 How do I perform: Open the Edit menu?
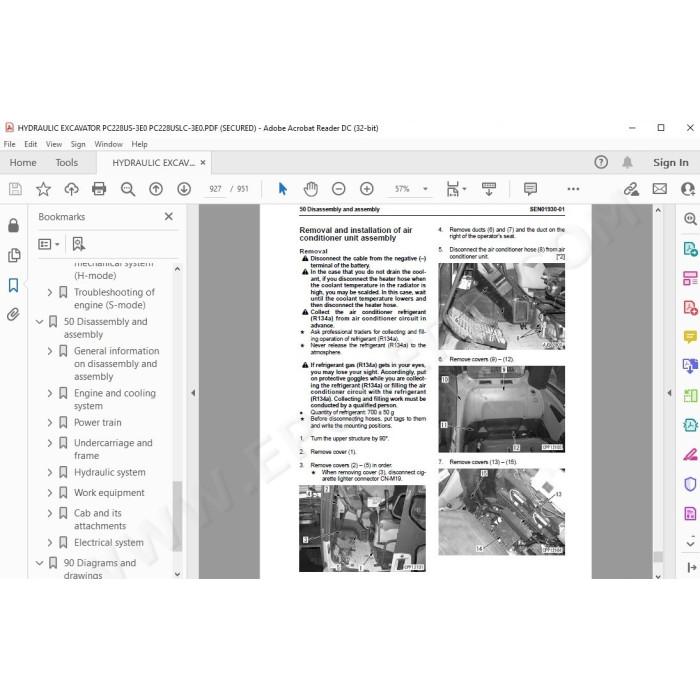(30, 144)
